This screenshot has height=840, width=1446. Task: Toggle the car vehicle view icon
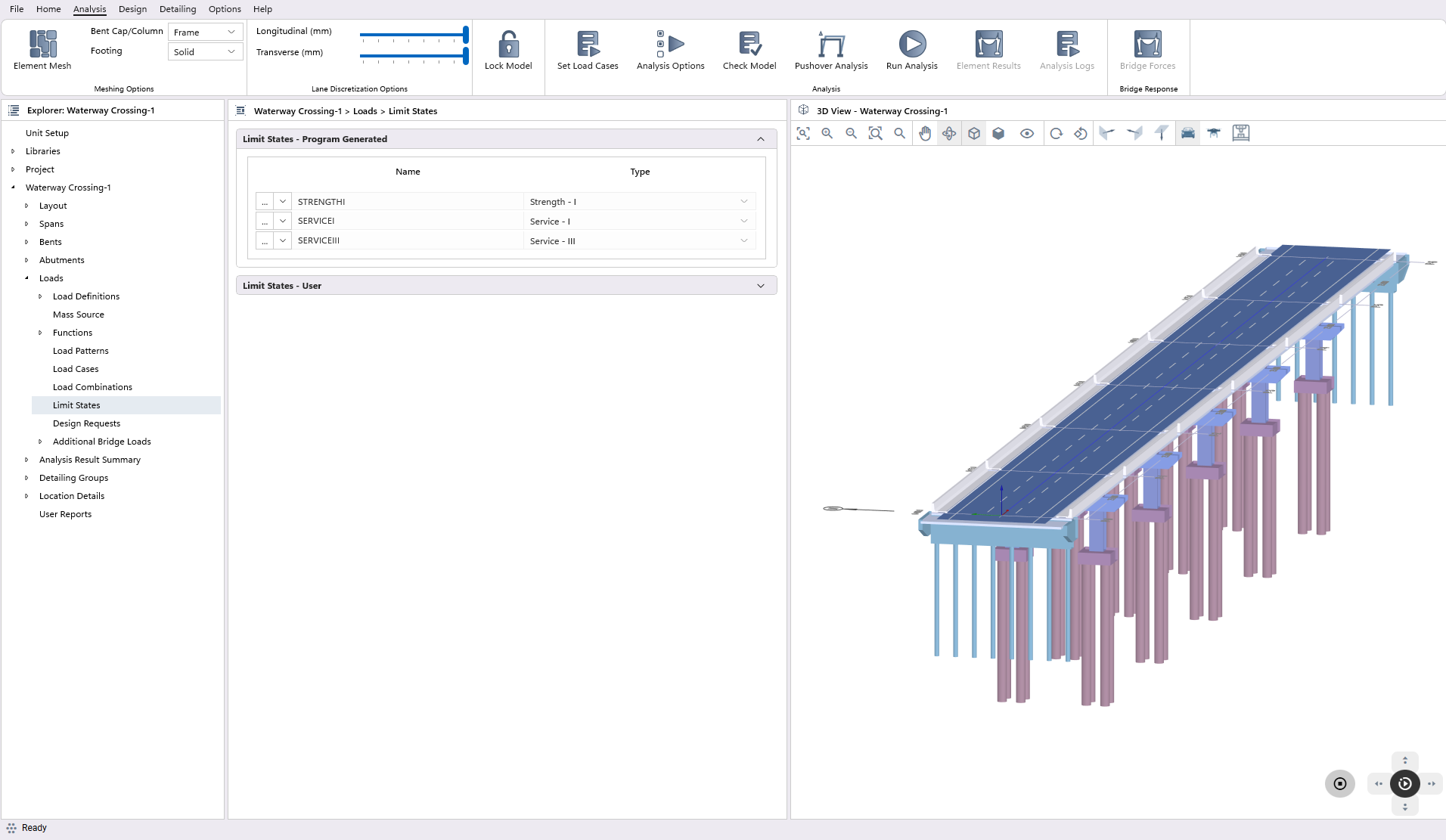pos(1187,134)
